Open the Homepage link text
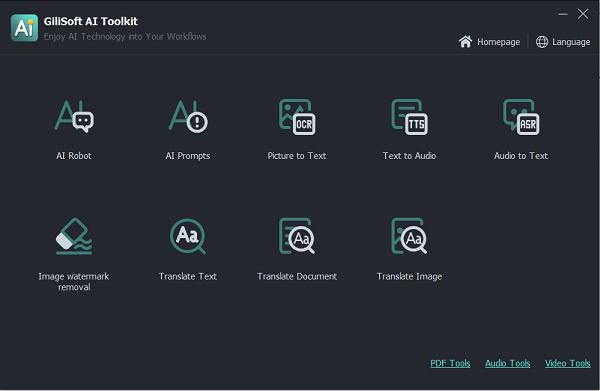Viewport: 600px width, 391px height. point(498,42)
